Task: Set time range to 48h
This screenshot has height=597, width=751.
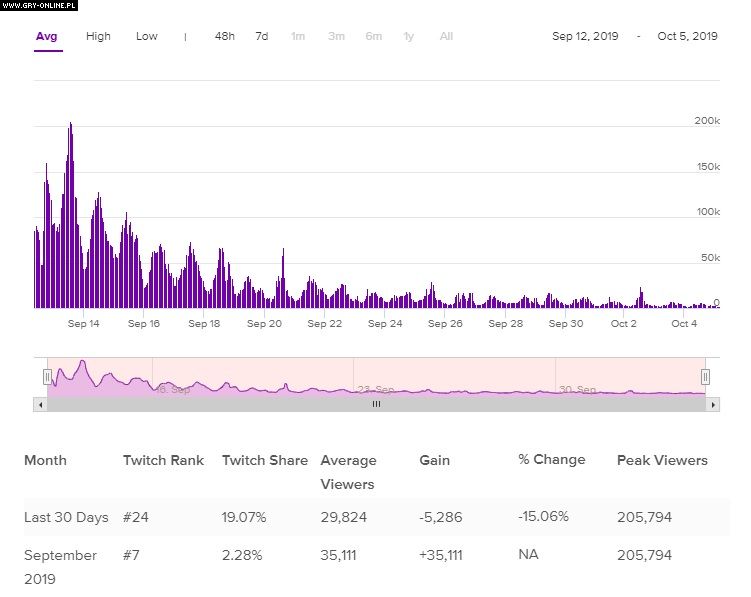Action: (225, 37)
